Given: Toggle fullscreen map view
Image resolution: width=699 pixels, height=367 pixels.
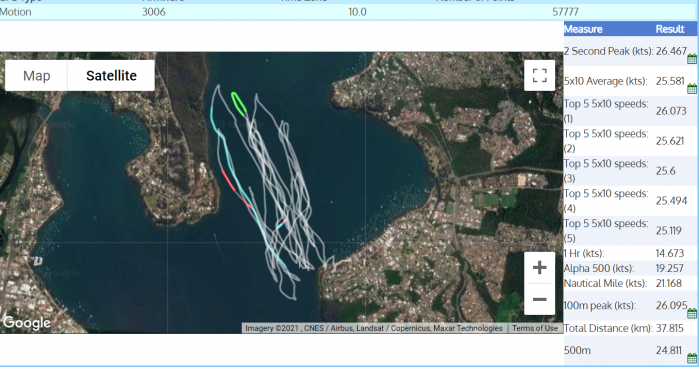Looking at the screenshot, I should click(x=539, y=75).
